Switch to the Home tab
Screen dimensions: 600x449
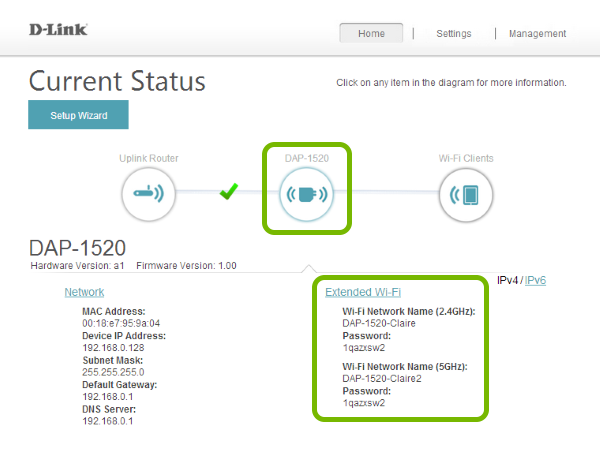coord(371,33)
